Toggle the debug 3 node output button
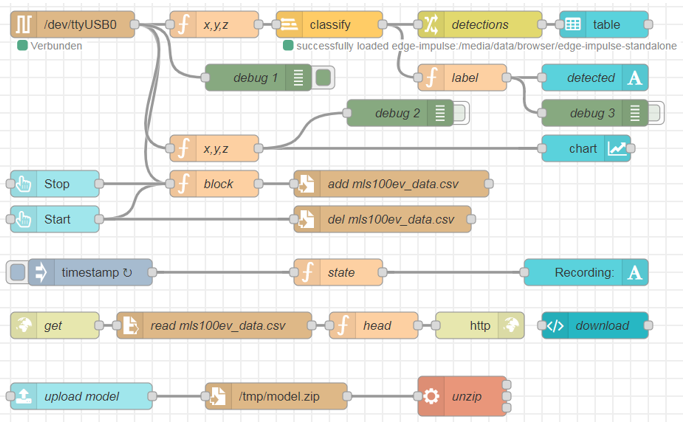The width and height of the screenshot is (683, 422). 654,113
